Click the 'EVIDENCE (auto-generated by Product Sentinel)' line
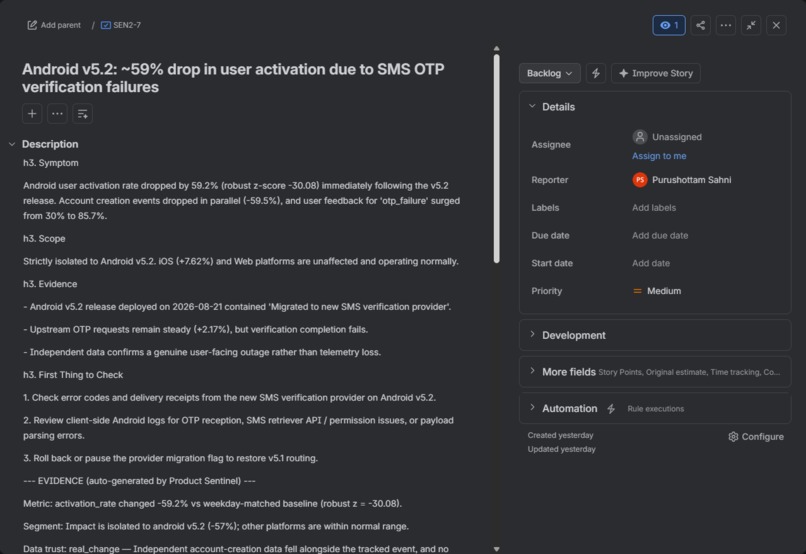The height and width of the screenshot is (554, 806). (x=139, y=481)
